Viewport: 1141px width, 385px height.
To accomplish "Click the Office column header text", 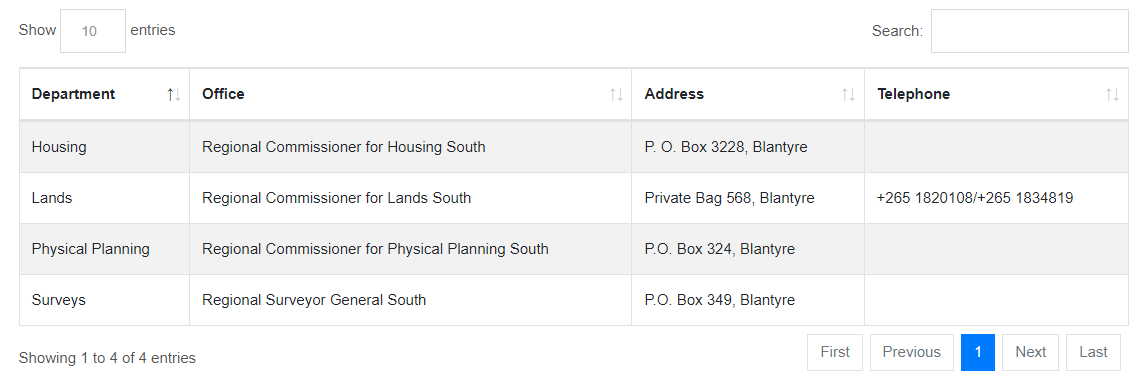I will (x=223, y=94).
